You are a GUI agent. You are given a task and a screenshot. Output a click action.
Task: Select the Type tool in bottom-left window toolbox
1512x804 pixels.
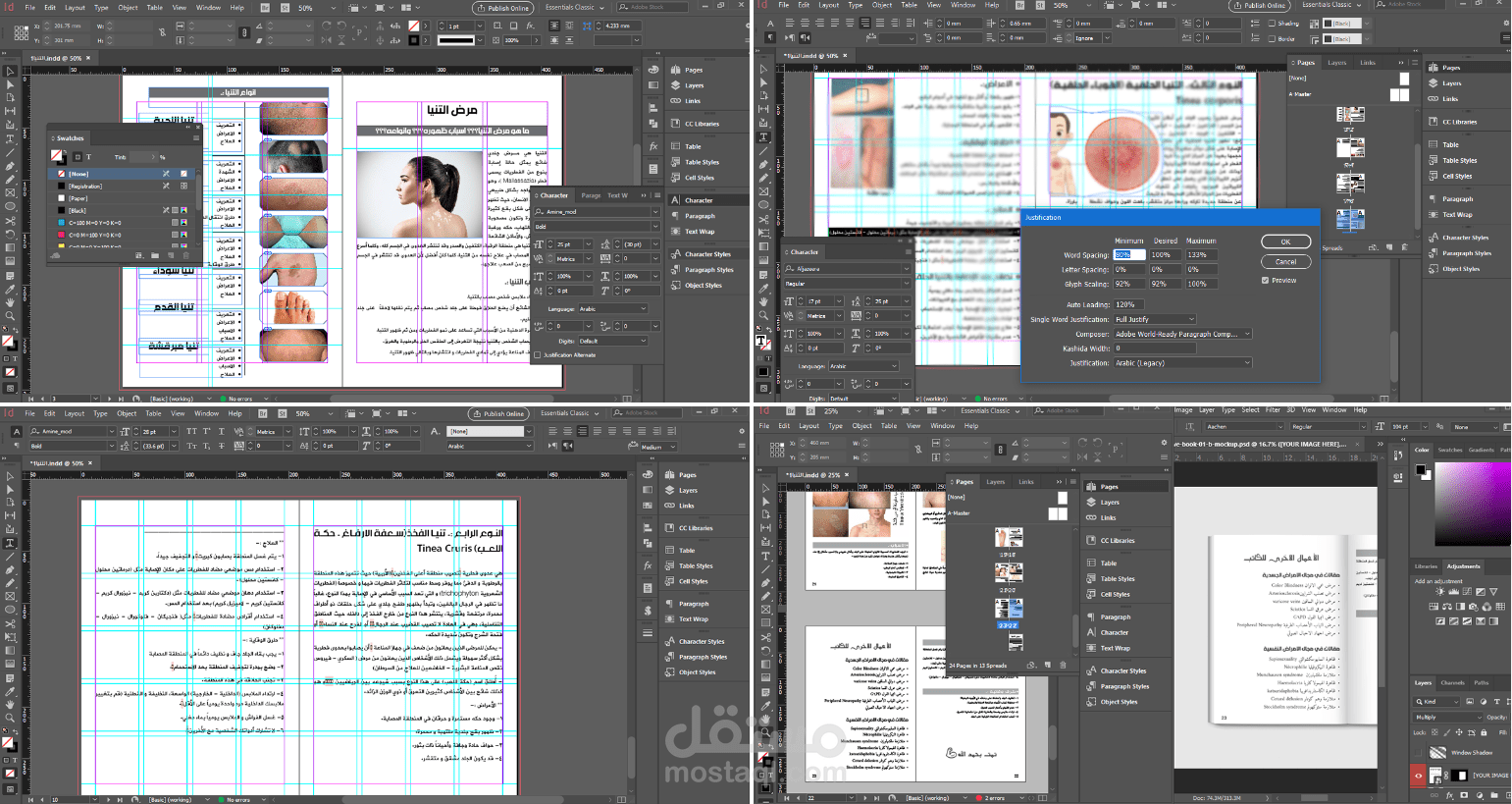click(x=10, y=542)
